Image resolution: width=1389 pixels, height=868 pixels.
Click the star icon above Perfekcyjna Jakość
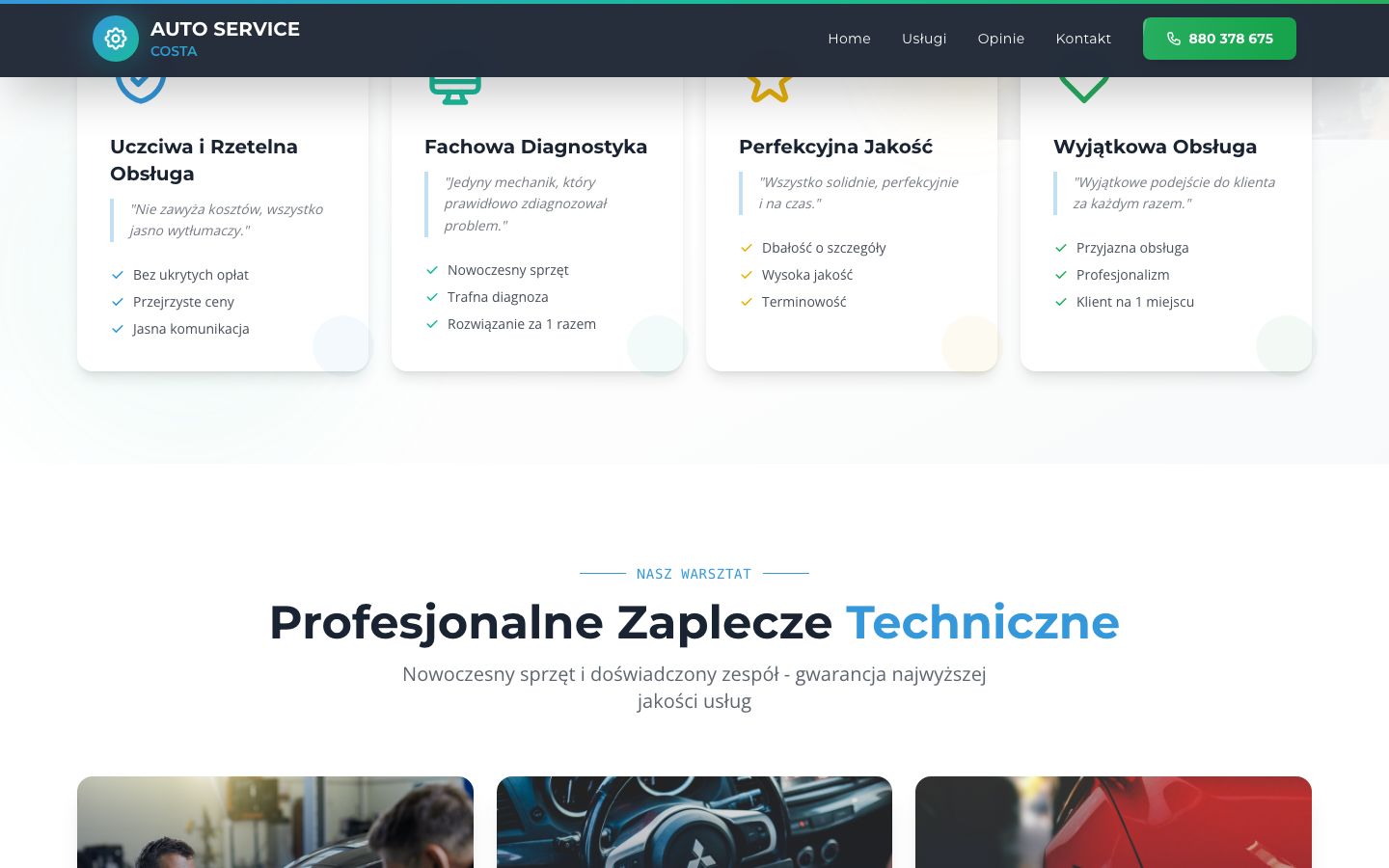[770, 89]
